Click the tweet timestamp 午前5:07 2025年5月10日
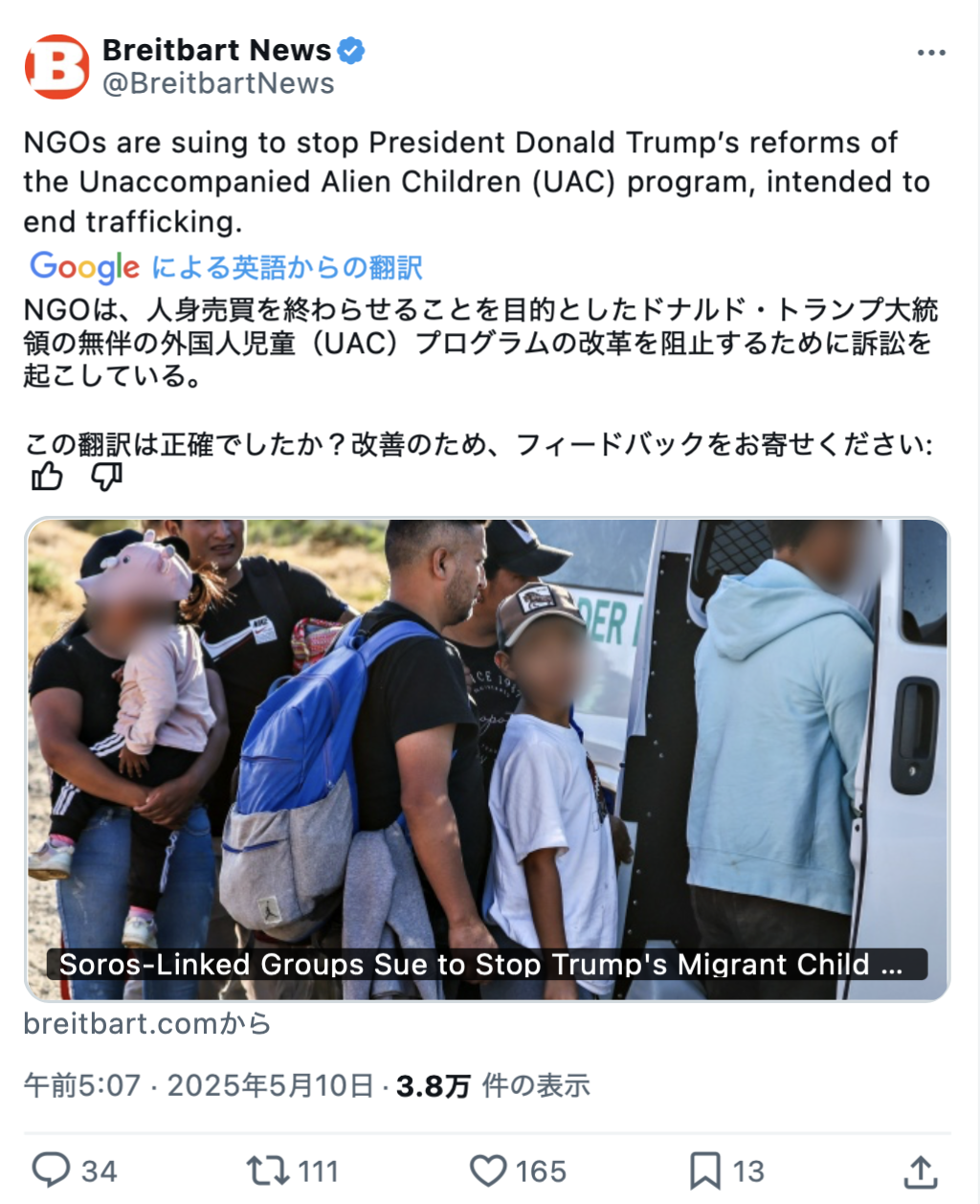The width and height of the screenshot is (980, 1204). click(198, 1086)
